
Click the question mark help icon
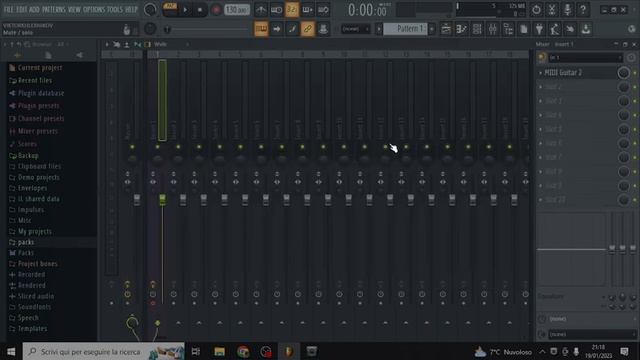[x=583, y=9]
